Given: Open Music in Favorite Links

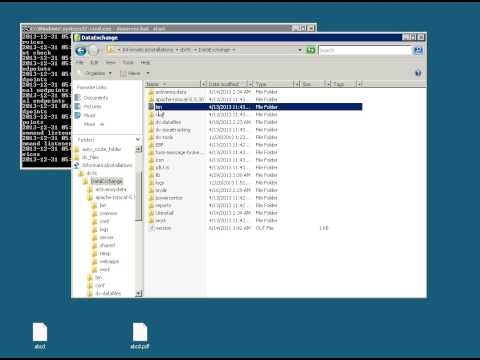Looking at the screenshot, I should [x=89, y=115].
